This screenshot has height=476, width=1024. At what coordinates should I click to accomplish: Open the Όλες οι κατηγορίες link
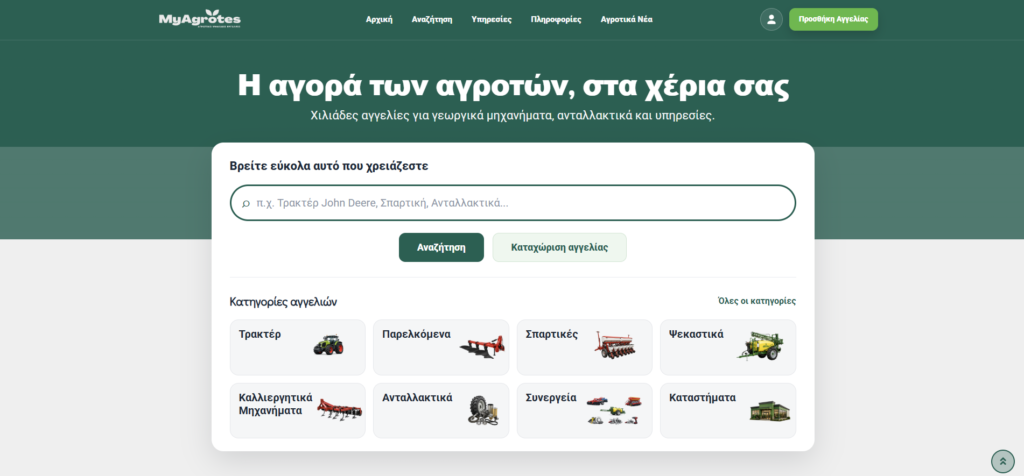[757, 301]
